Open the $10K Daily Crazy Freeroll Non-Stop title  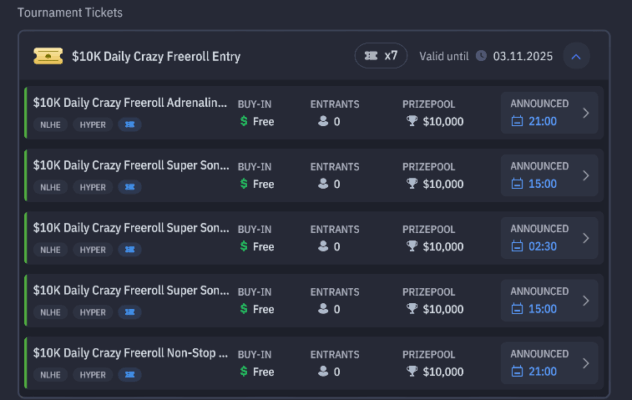[x=130, y=353]
